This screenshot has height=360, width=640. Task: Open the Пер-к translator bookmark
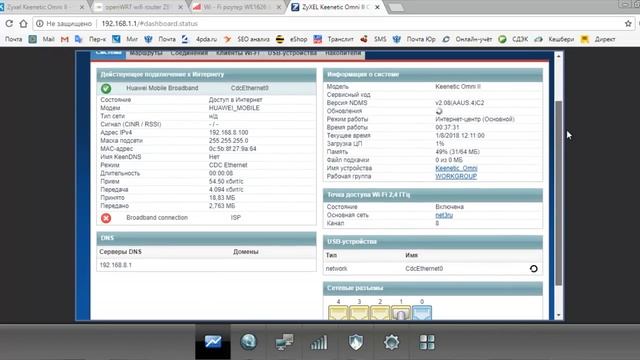pyautogui.click(x=91, y=39)
